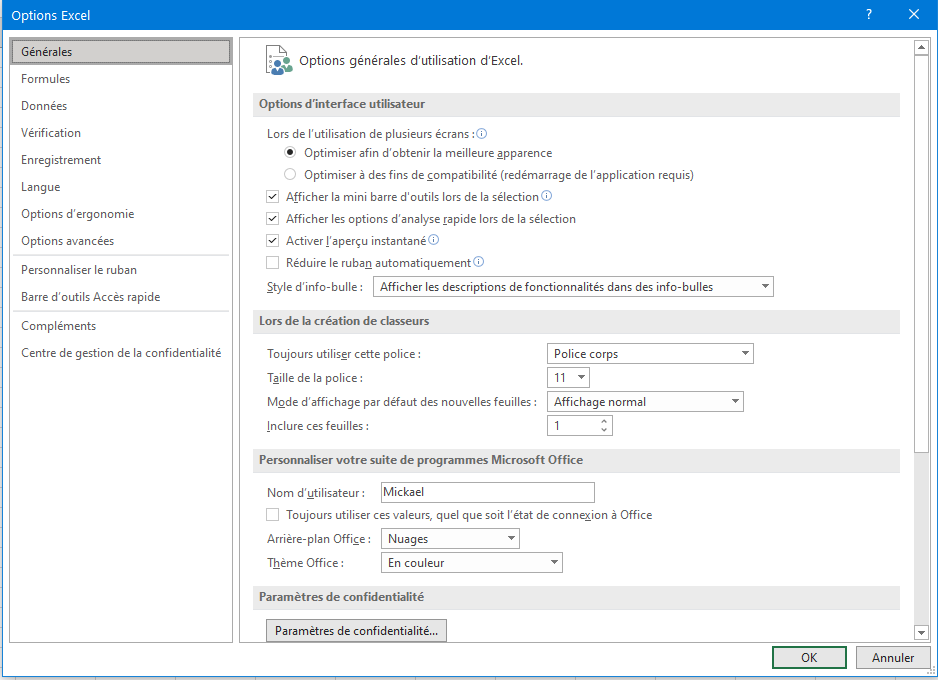The image size is (938, 680).
Task: Disable Activer l'aperçu instantané checkbox
Action: (273, 240)
